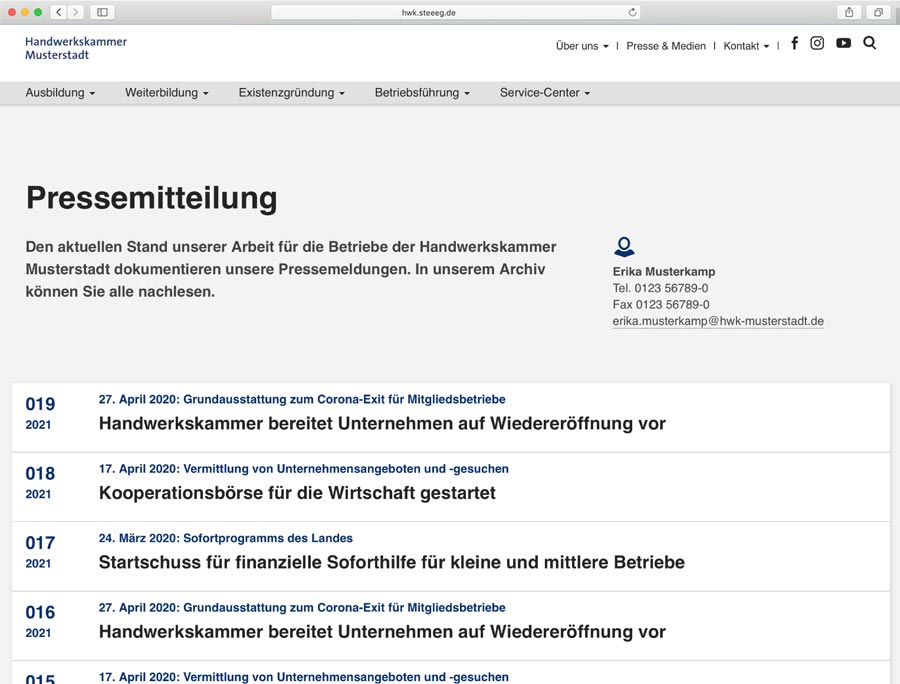Viewport: 900px width, 684px height.
Task: Open the Existenzgründung dropdown
Action: [291, 93]
